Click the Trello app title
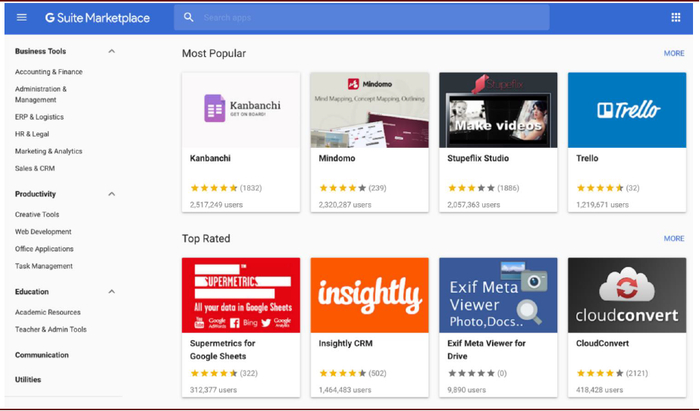 click(x=587, y=158)
